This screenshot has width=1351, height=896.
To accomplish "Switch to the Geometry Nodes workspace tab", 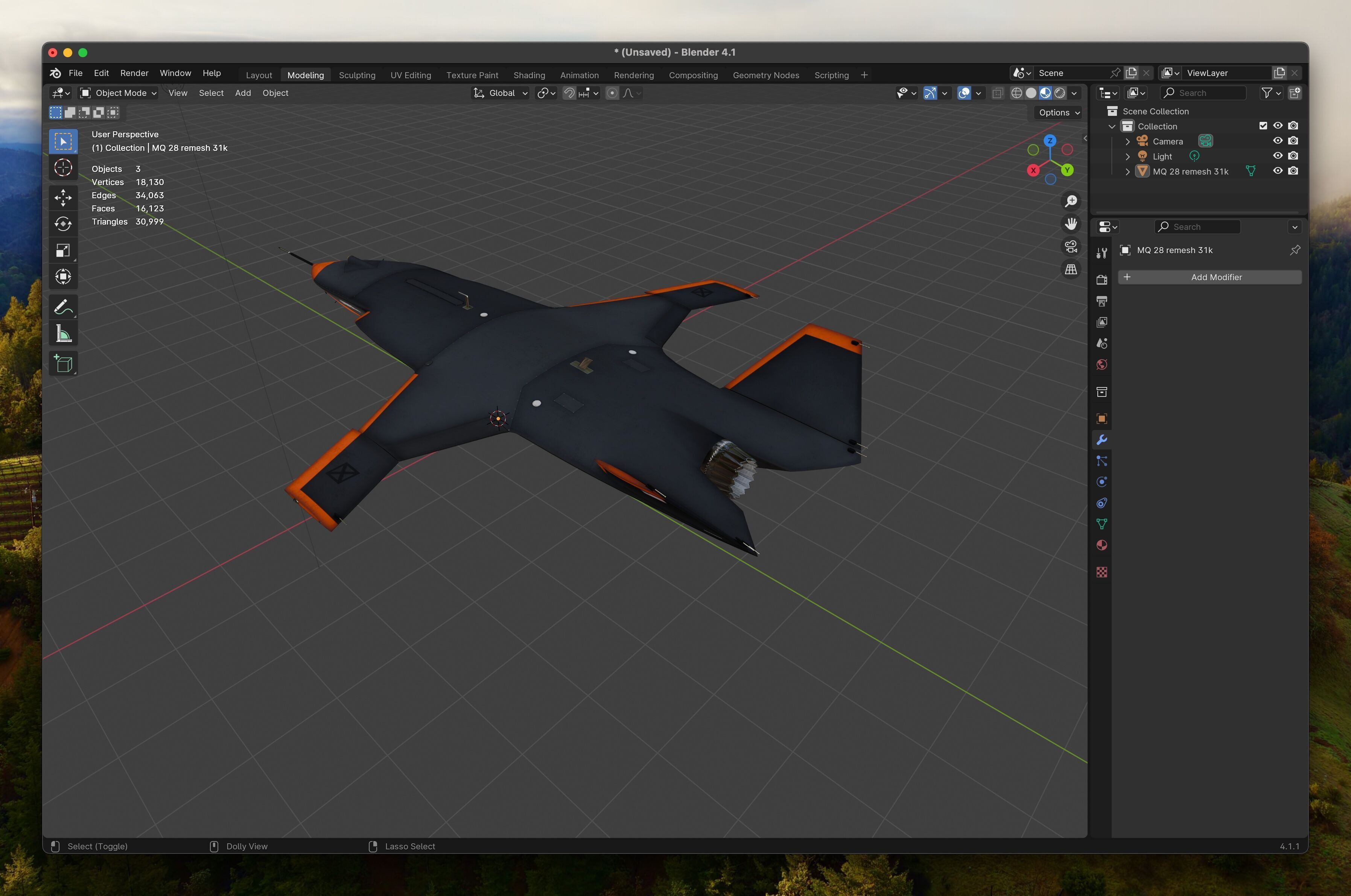I will coord(765,76).
